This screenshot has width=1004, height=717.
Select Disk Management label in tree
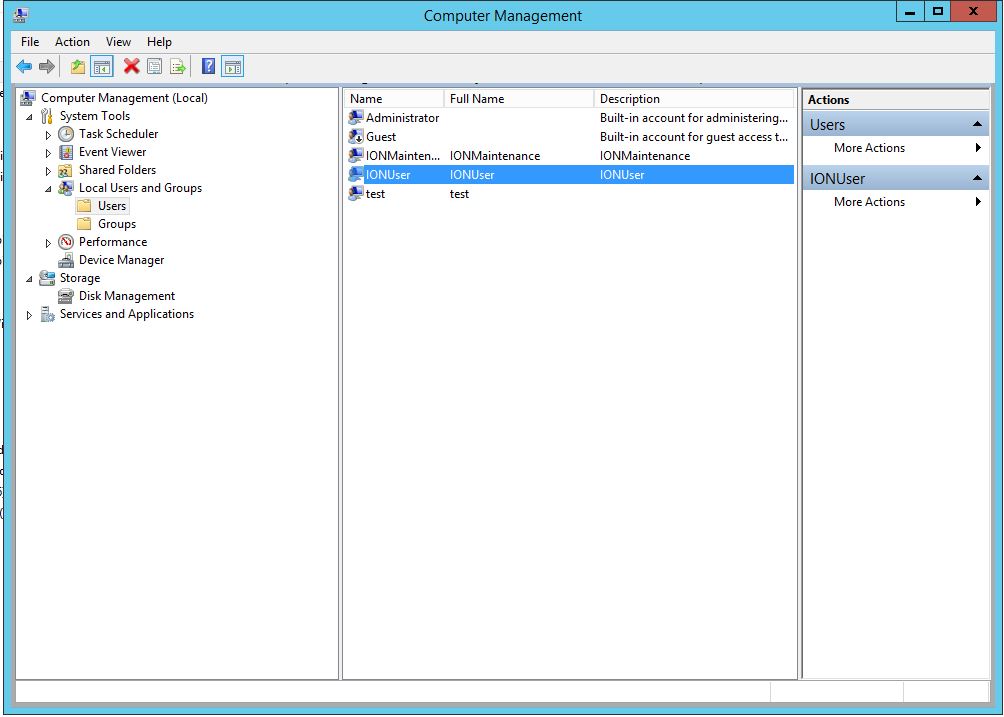[127, 296]
